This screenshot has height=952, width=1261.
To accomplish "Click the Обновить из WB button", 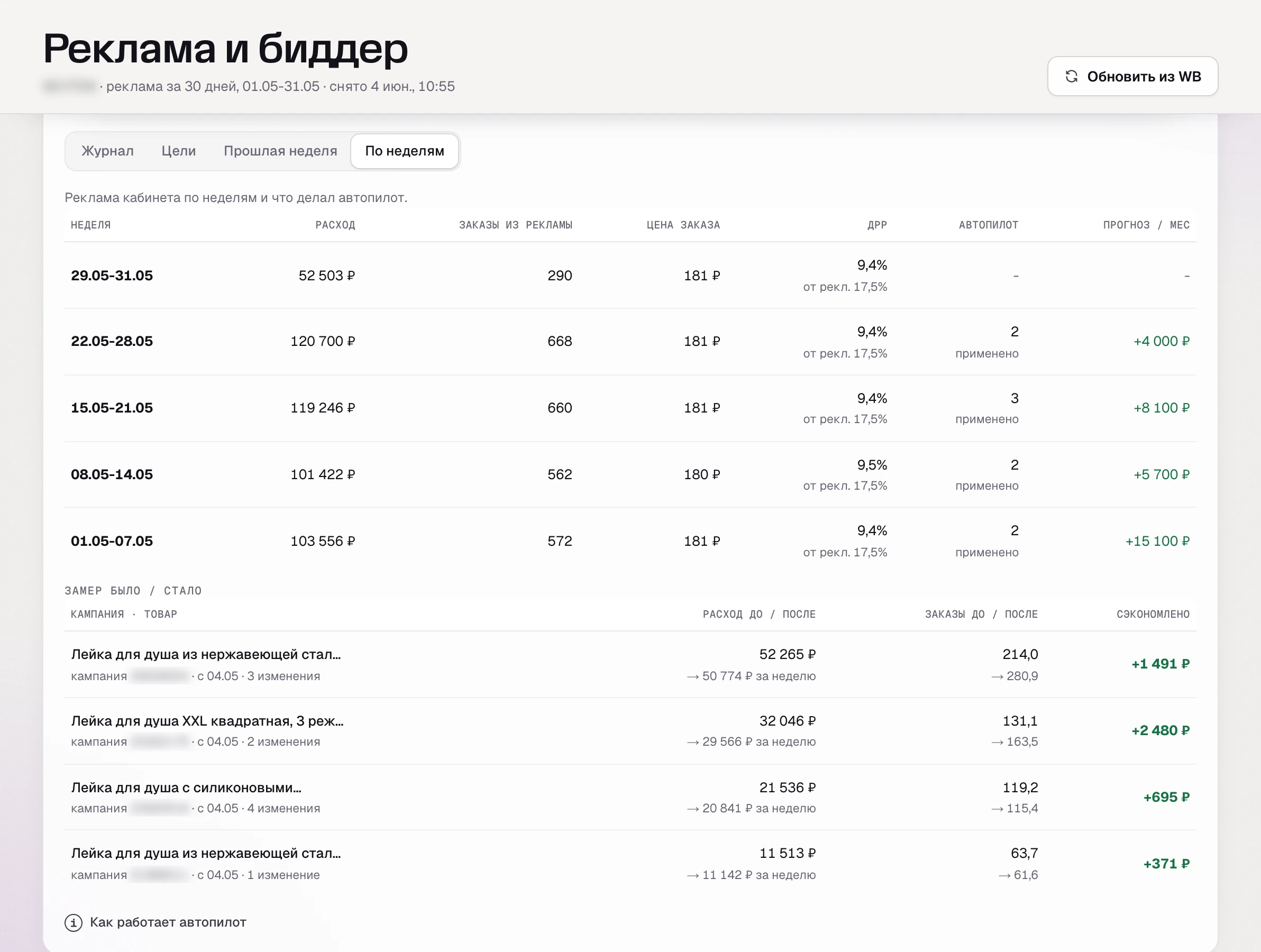I will click(x=1133, y=76).
